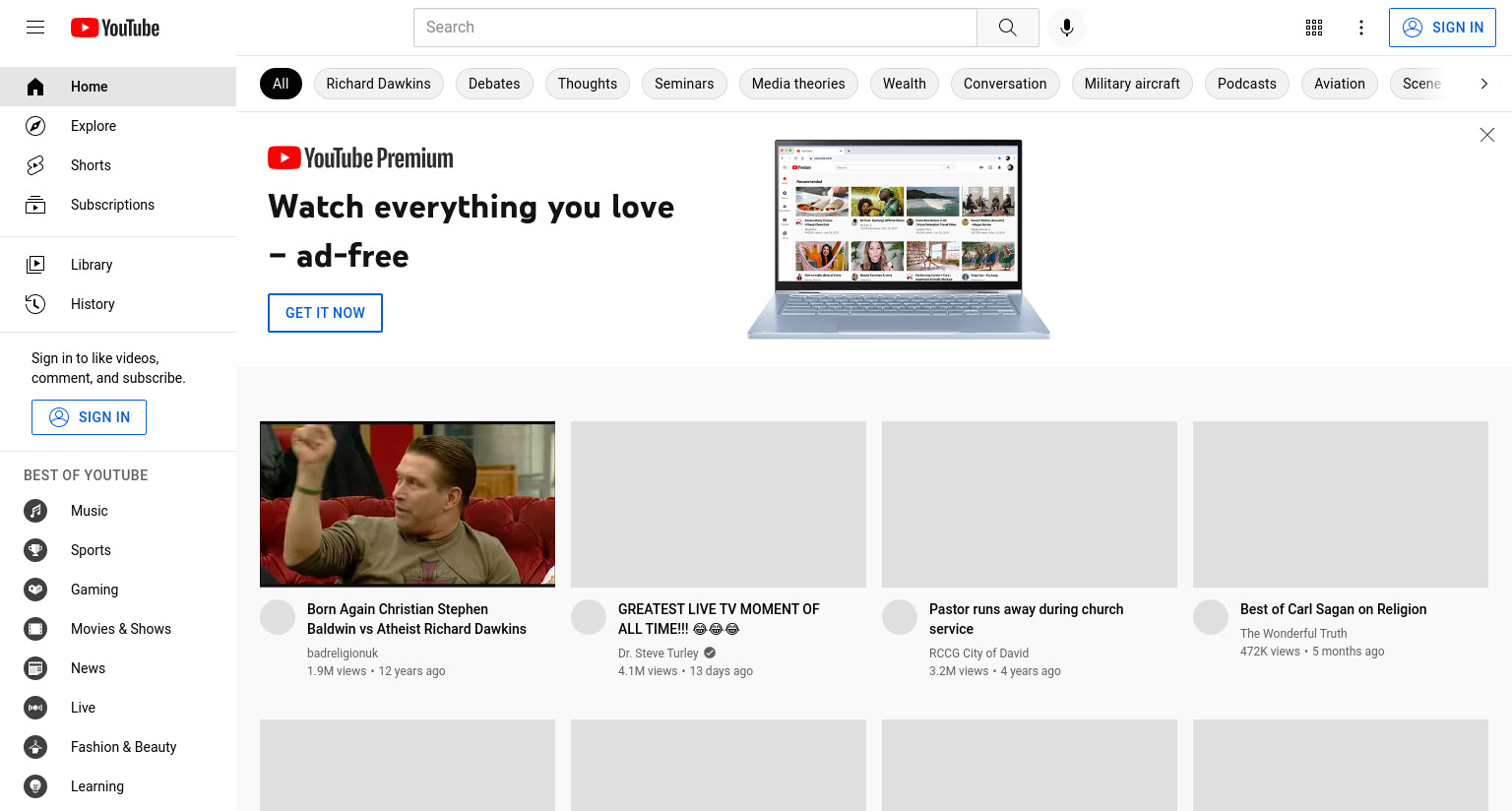Click the Gaming icon
The width and height of the screenshot is (1512, 811).
click(x=35, y=590)
